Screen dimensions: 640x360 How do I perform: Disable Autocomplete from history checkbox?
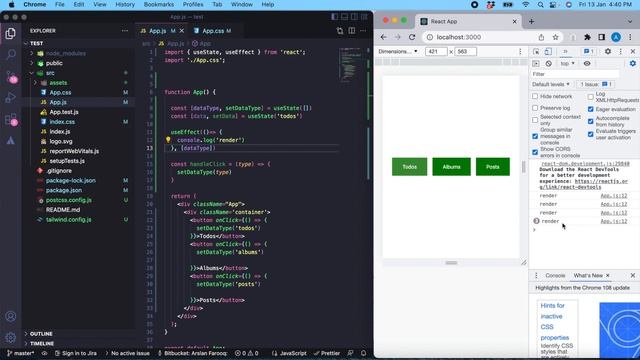tap(591, 121)
